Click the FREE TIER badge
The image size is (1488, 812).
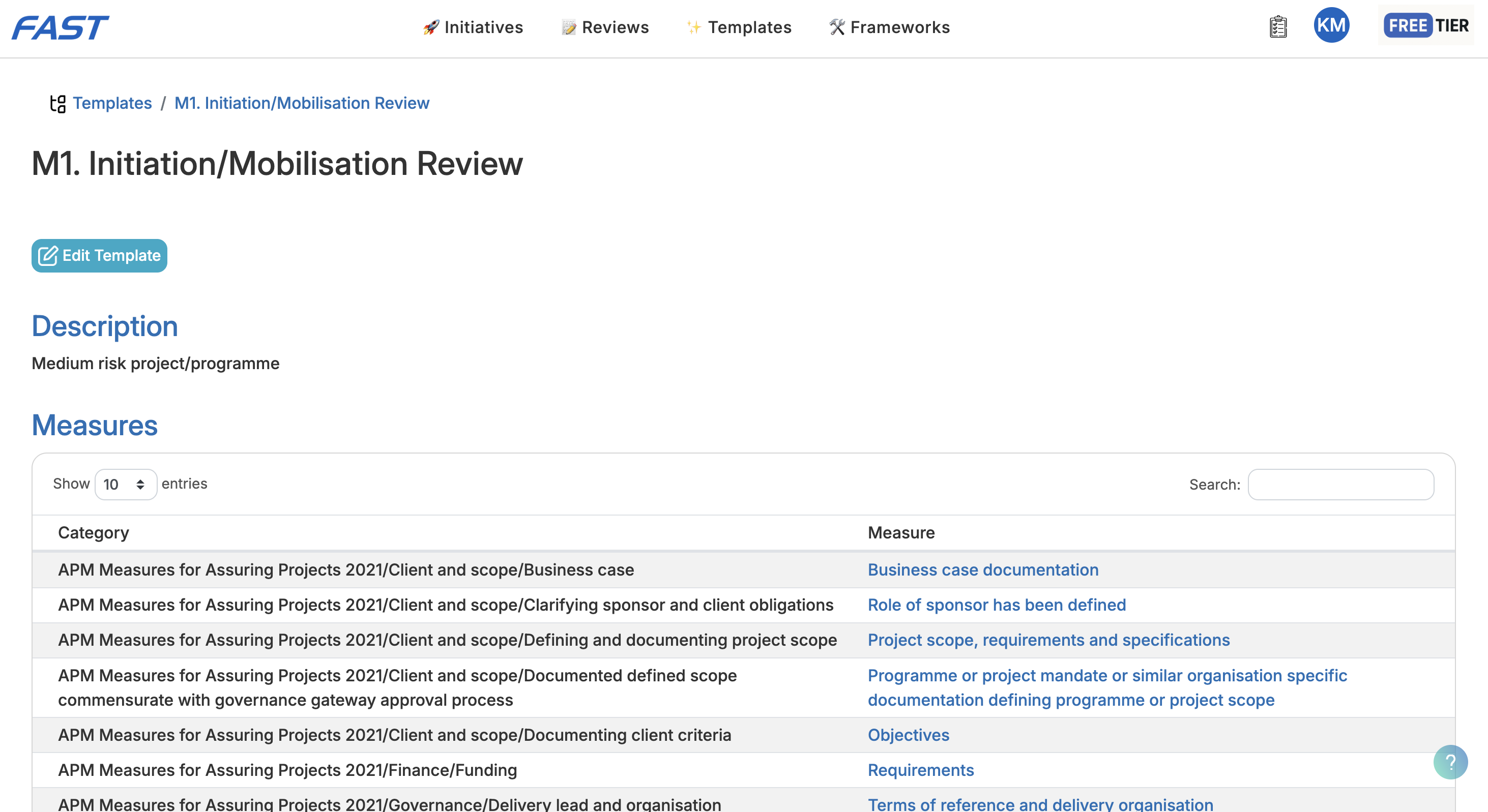(1425, 25)
